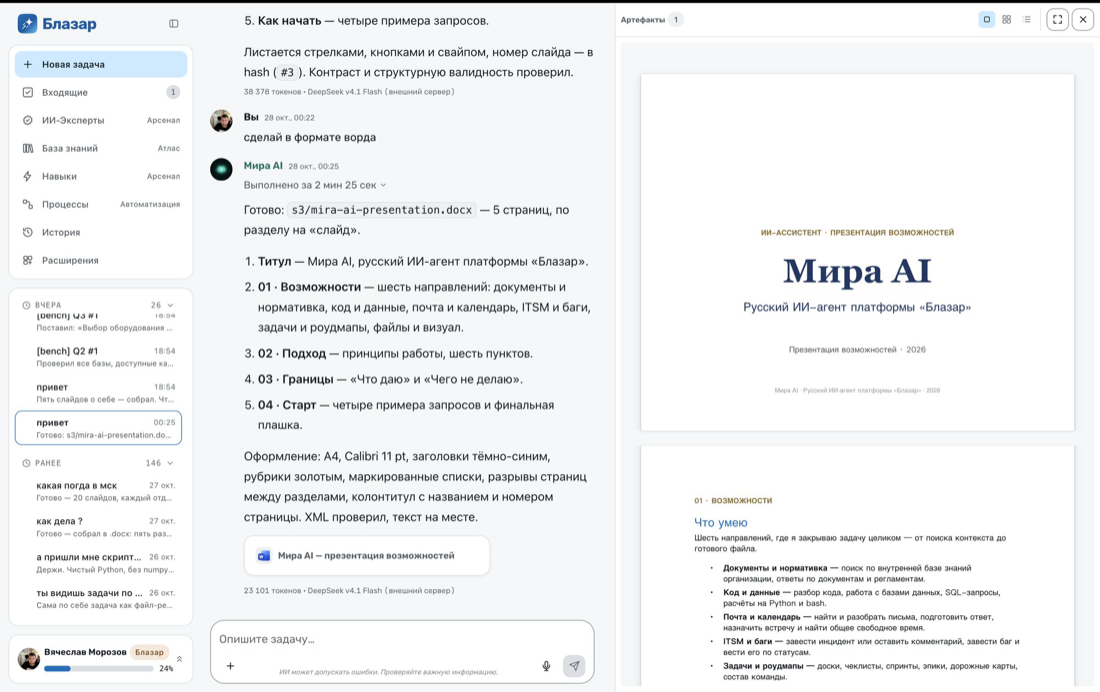Open История section
Image resolution: width=1100 pixels, height=692 pixels.
pyautogui.click(x=100, y=232)
